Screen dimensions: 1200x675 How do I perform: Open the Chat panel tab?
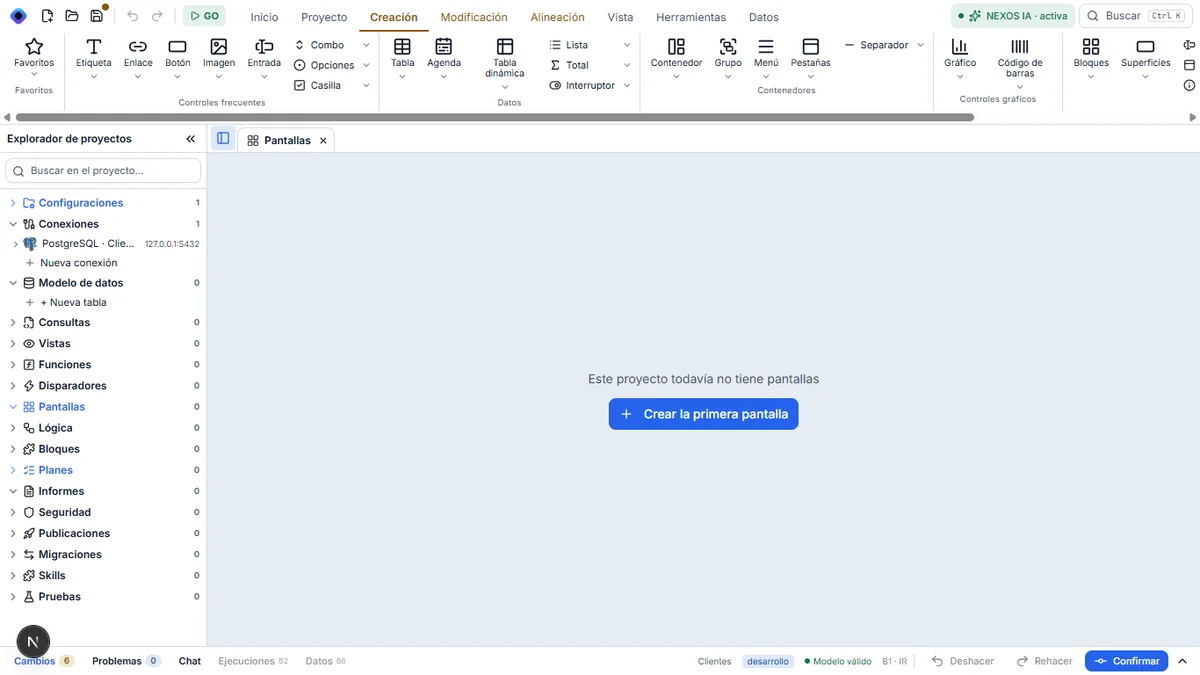[190, 661]
